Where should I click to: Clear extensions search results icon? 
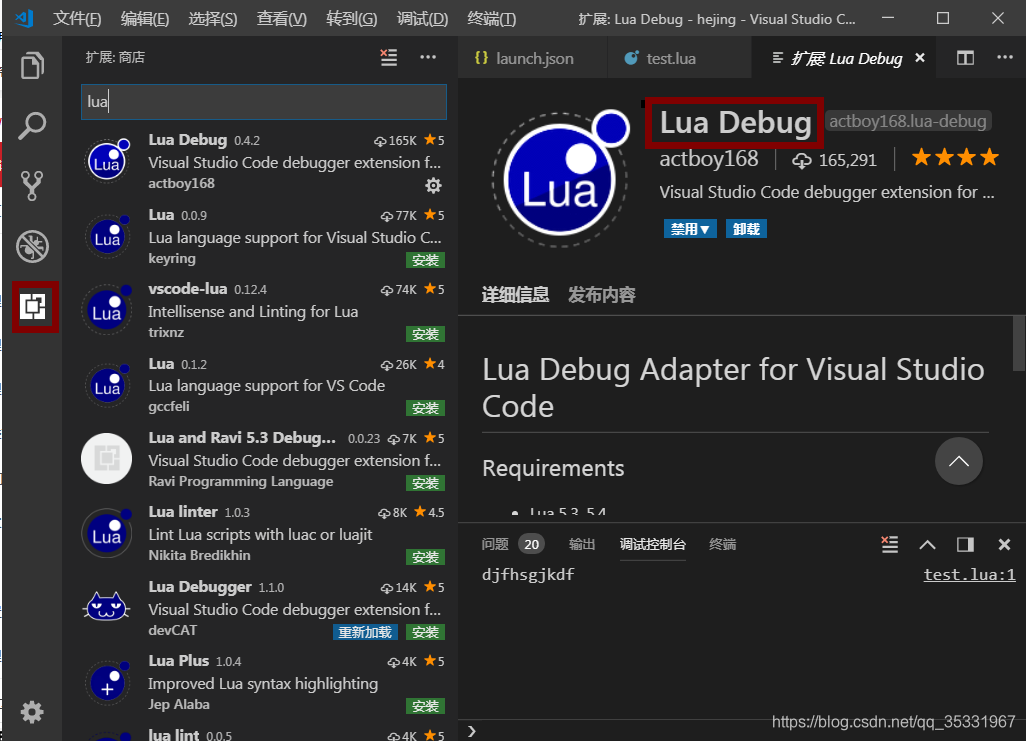[389, 58]
